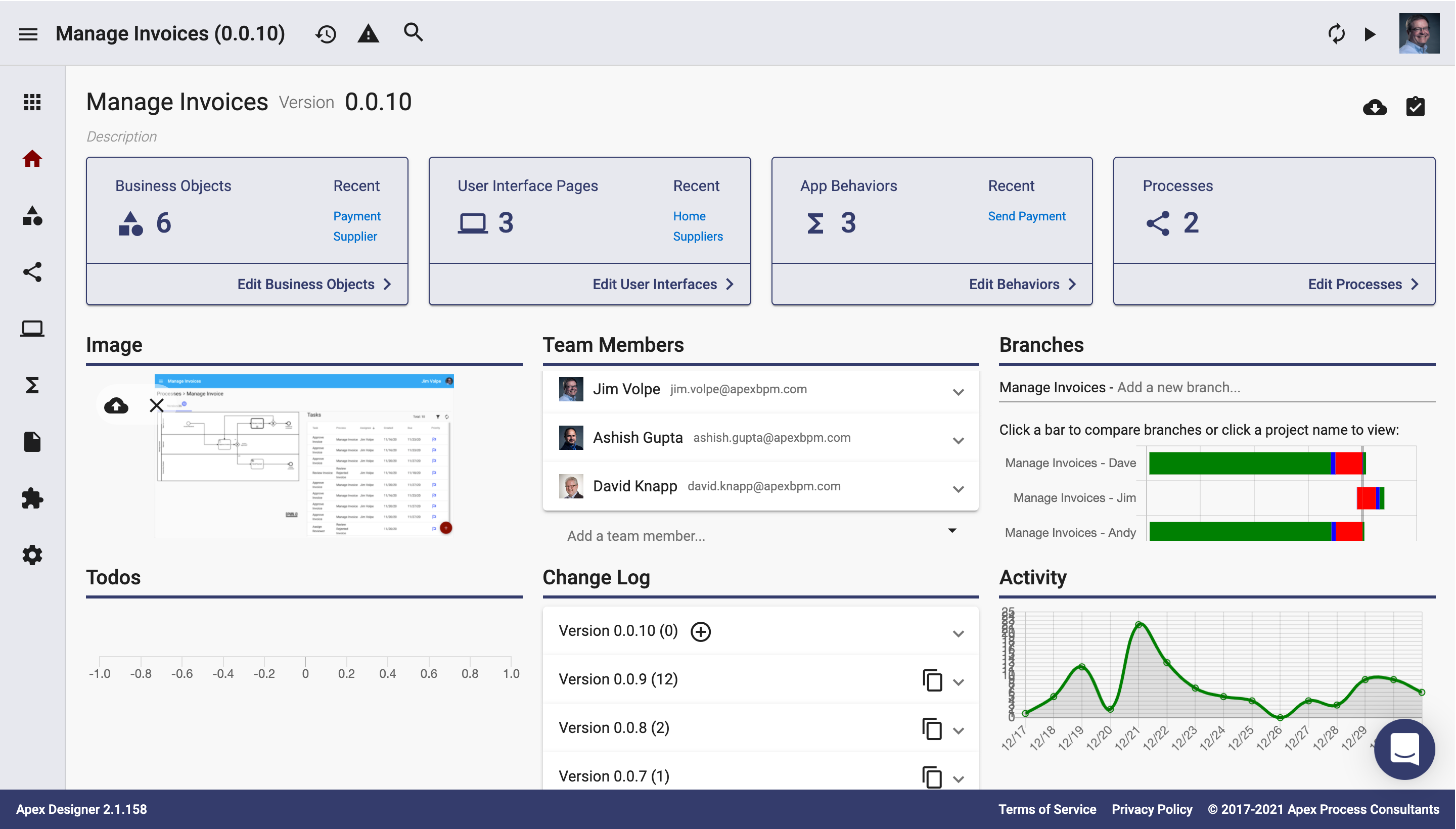
Task: Open the Files document icon in sidebar
Action: (x=32, y=442)
